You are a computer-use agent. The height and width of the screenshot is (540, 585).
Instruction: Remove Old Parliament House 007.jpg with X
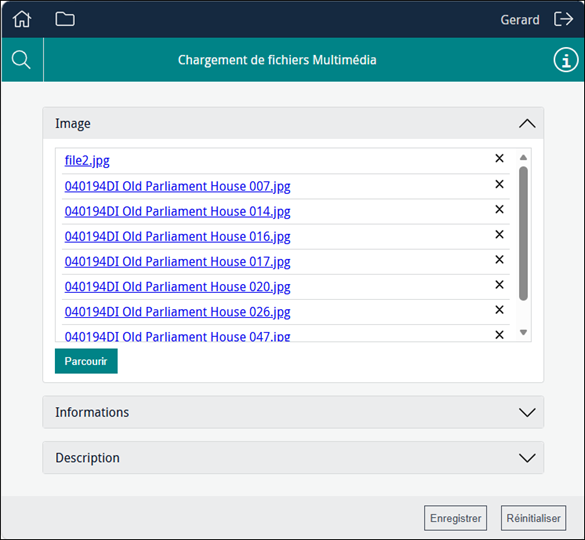[x=499, y=184]
